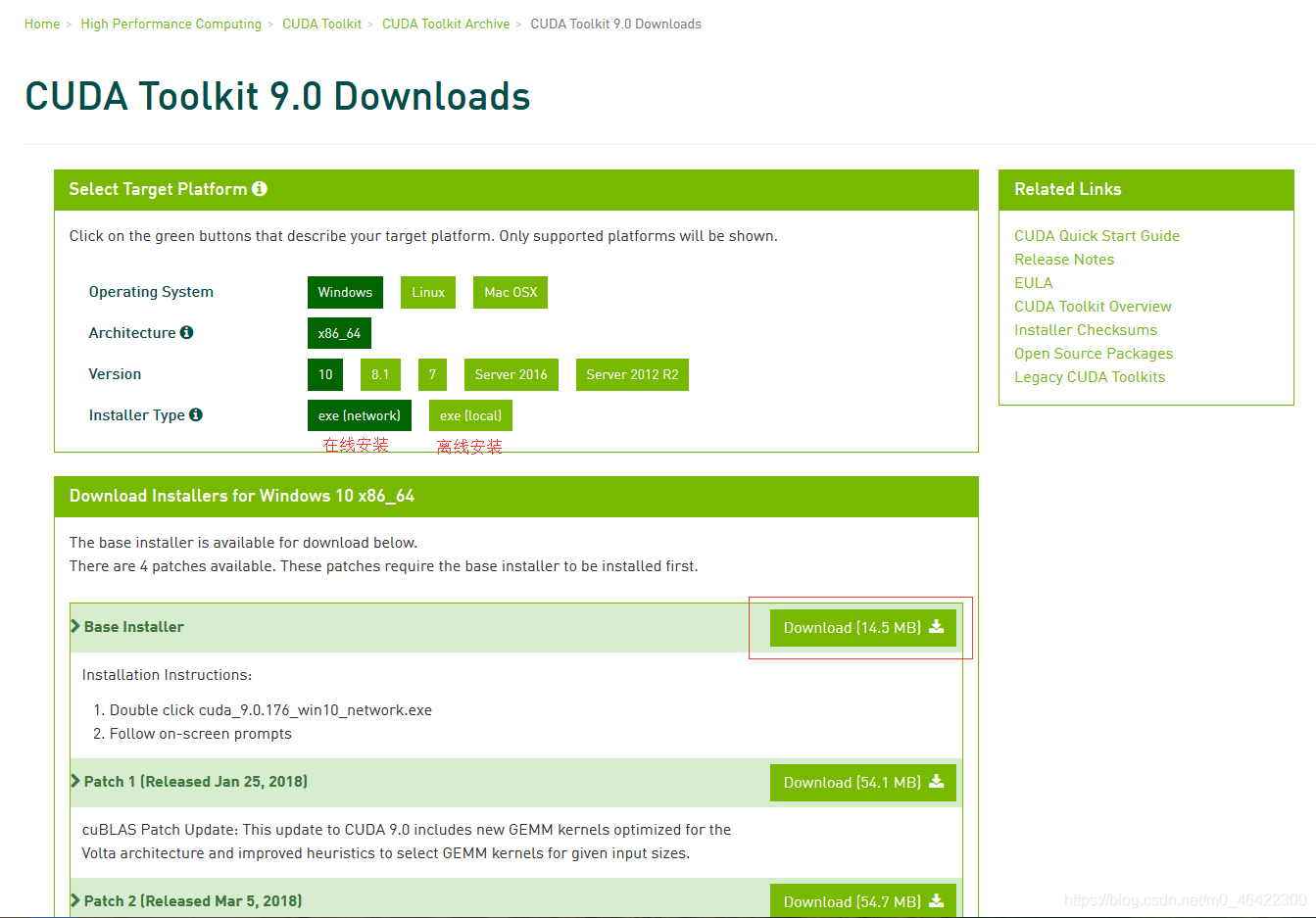
Task: Open Legacy CUDA Toolkits link
Action: (x=1090, y=377)
